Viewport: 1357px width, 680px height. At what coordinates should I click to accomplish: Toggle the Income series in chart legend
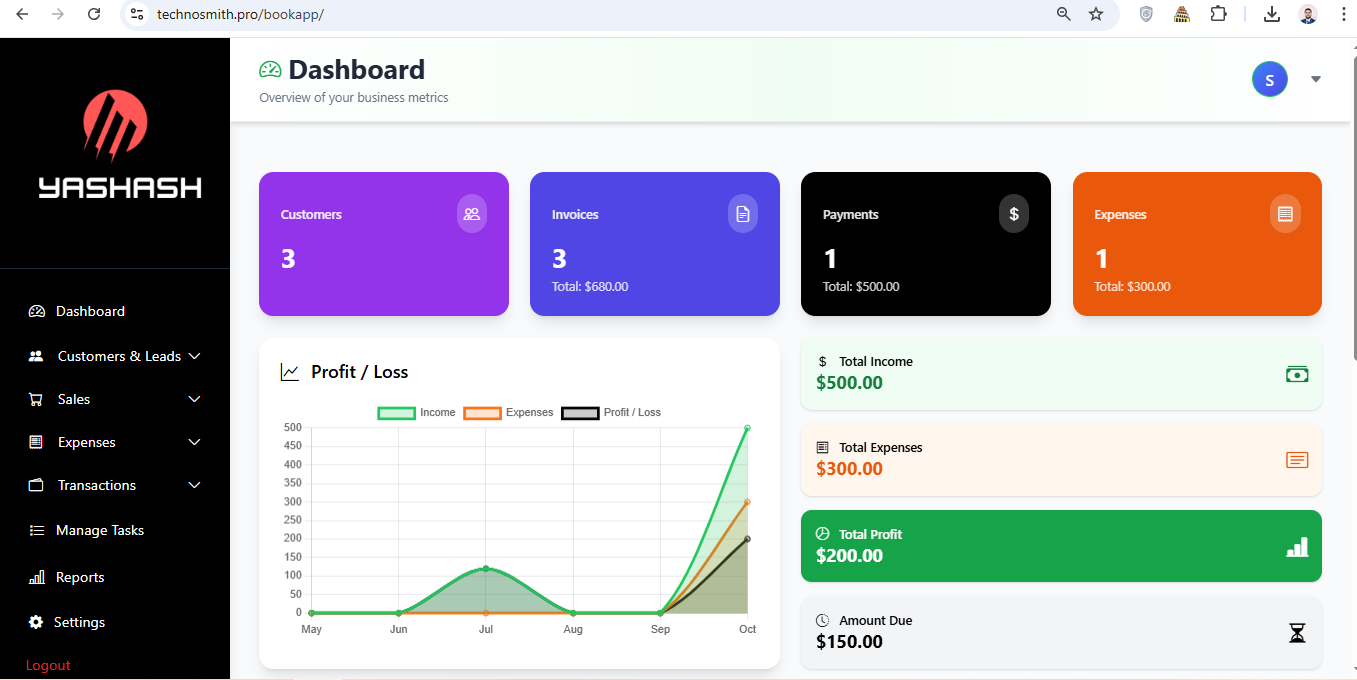pyautogui.click(x=416, y=413)
